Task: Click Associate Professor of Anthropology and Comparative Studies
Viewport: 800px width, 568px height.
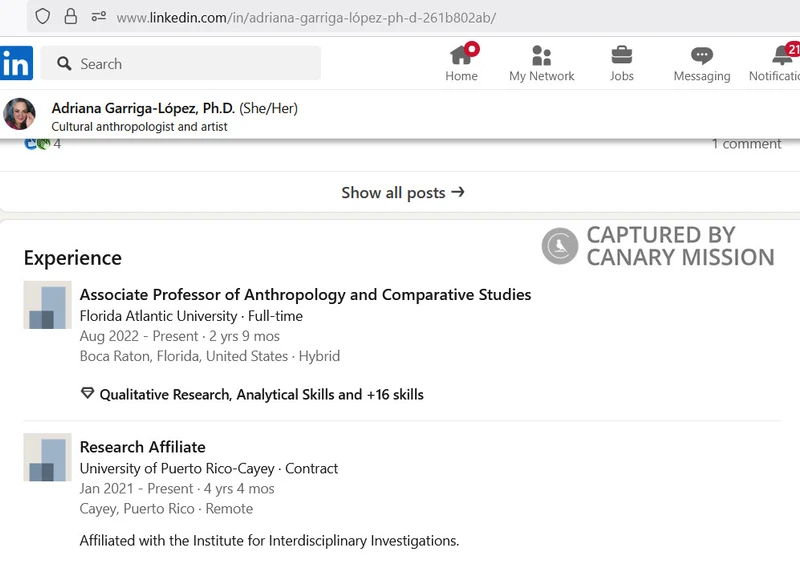Action: 305,294
